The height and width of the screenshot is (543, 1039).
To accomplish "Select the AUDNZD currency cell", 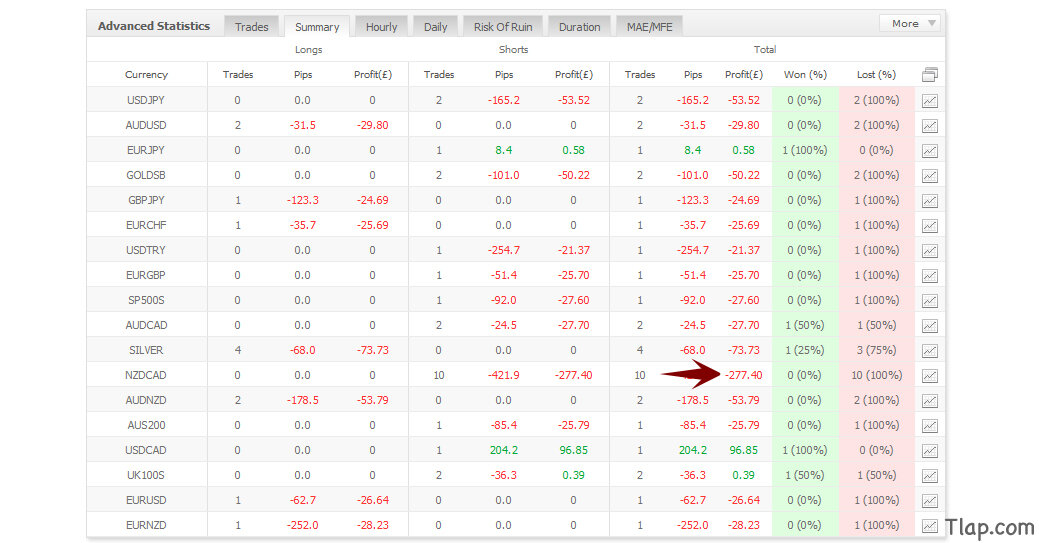I will (x=146, y=400).
